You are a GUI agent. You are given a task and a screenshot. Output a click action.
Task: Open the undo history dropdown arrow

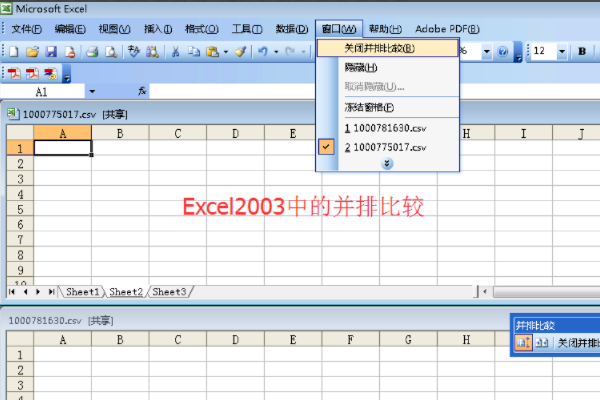point(276,52)
